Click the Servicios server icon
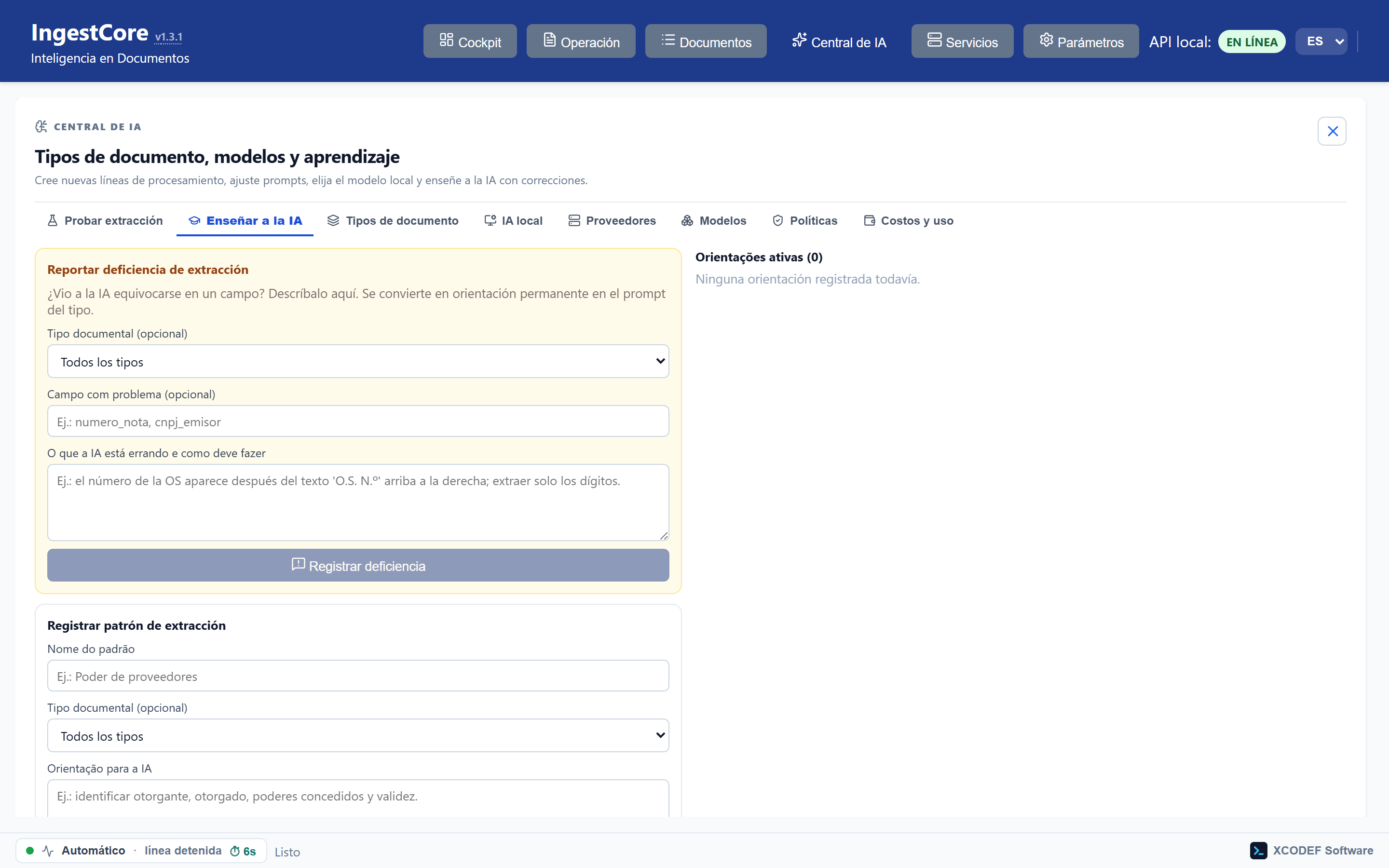 click(x=934, y=40)
